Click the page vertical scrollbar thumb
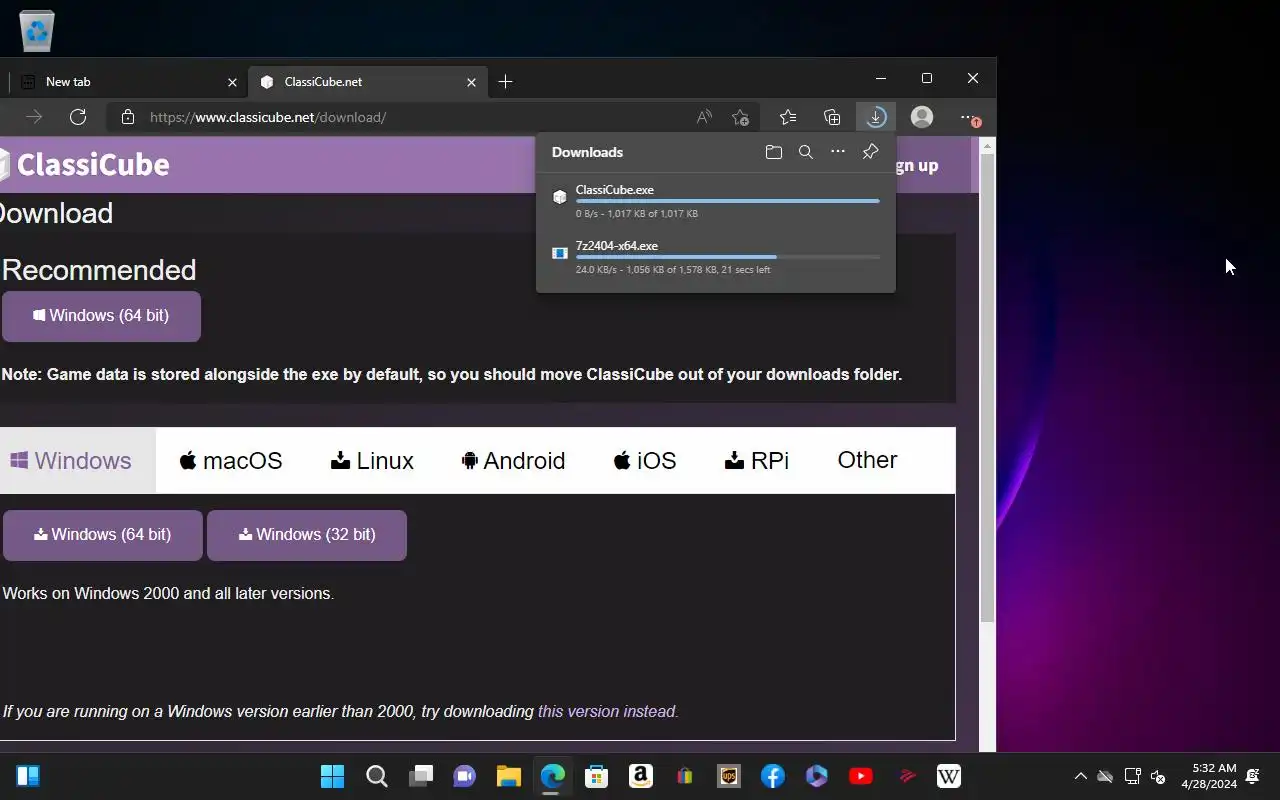Image resolution: width=1280 pixels, height=800 pixels. click(987, 390)
